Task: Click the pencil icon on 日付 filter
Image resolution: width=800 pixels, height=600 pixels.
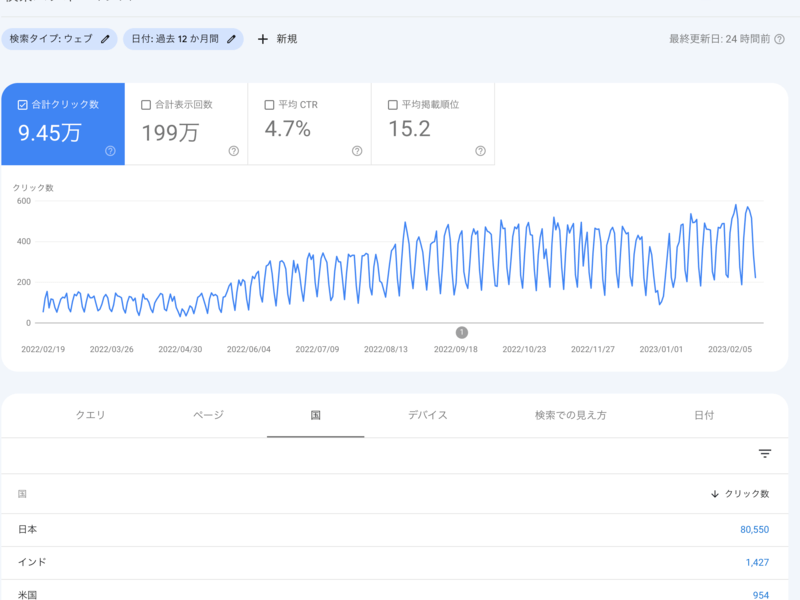Action: pos(232,39)
